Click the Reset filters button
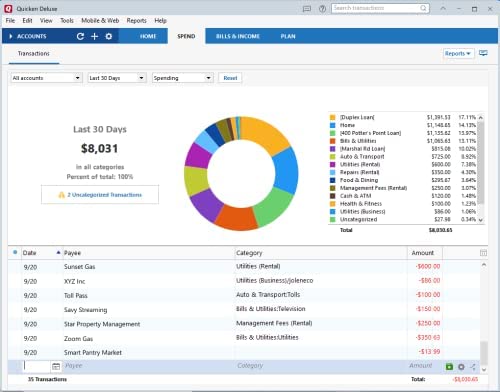 click(x=230, y=78)
